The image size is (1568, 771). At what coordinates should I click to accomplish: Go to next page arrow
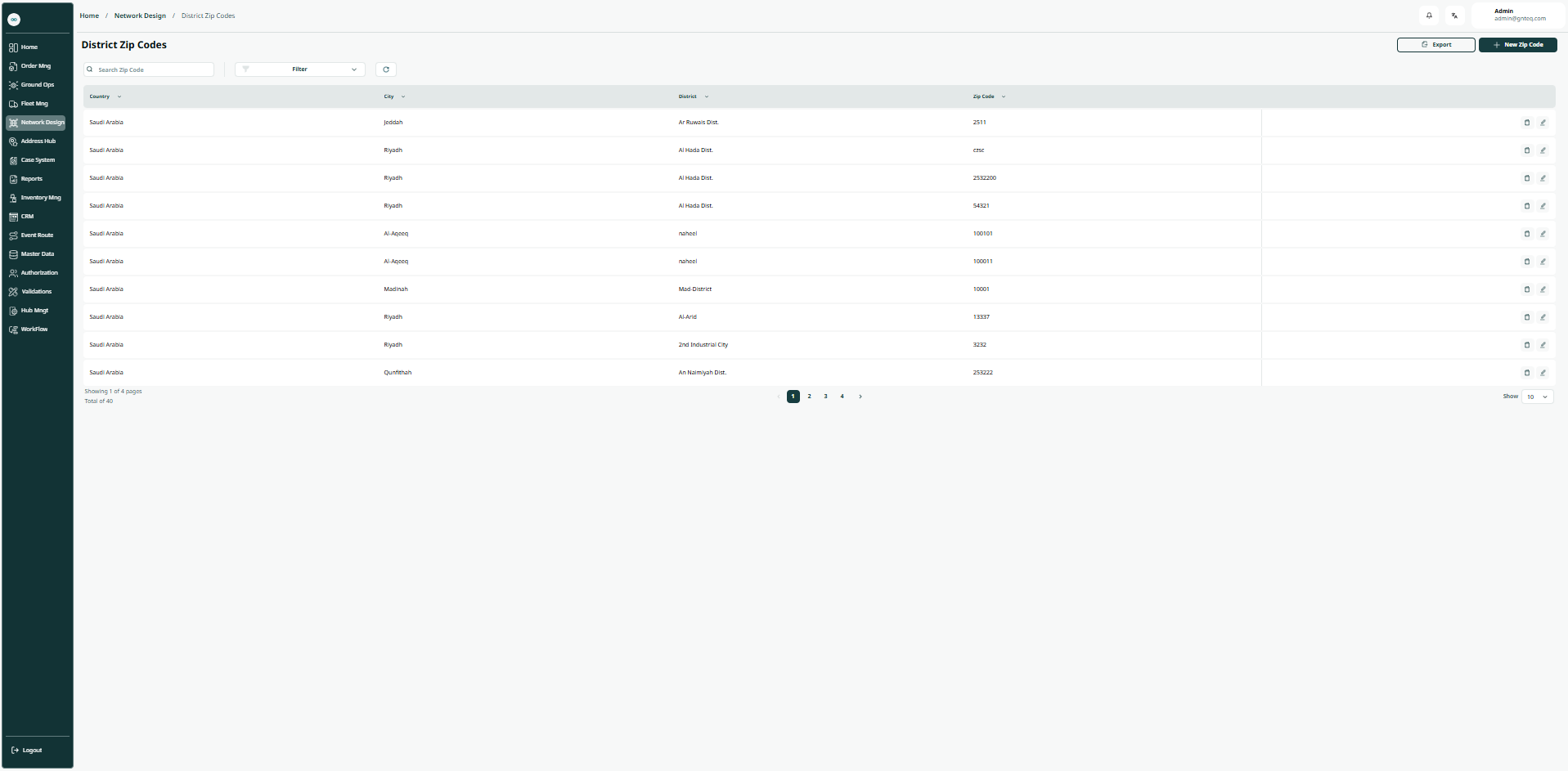pyautogui.click(x=860, y=397)
